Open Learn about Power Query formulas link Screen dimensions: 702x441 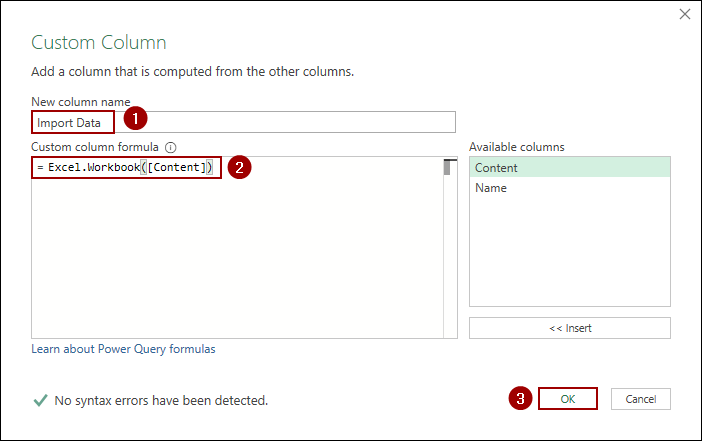coord(123,349)
